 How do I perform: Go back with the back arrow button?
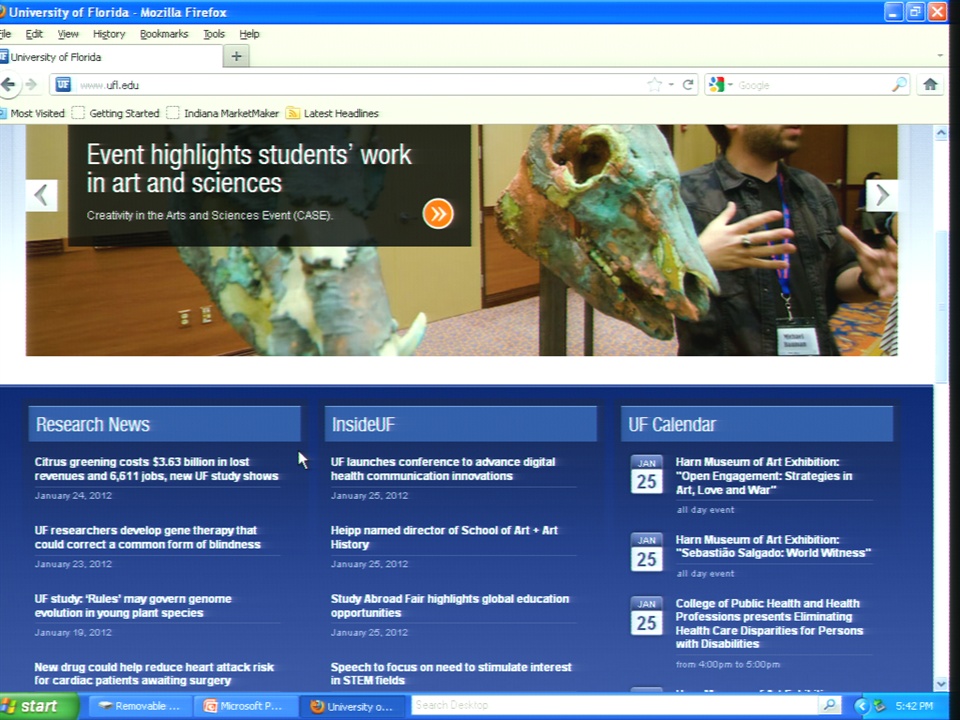9,84
